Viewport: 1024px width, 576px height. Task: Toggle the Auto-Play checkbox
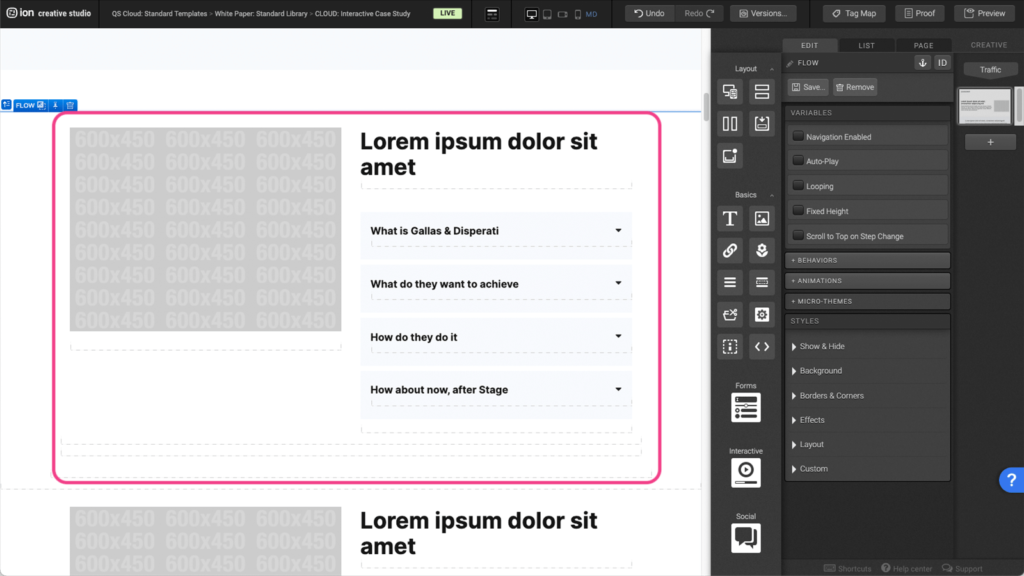point(798,161)
